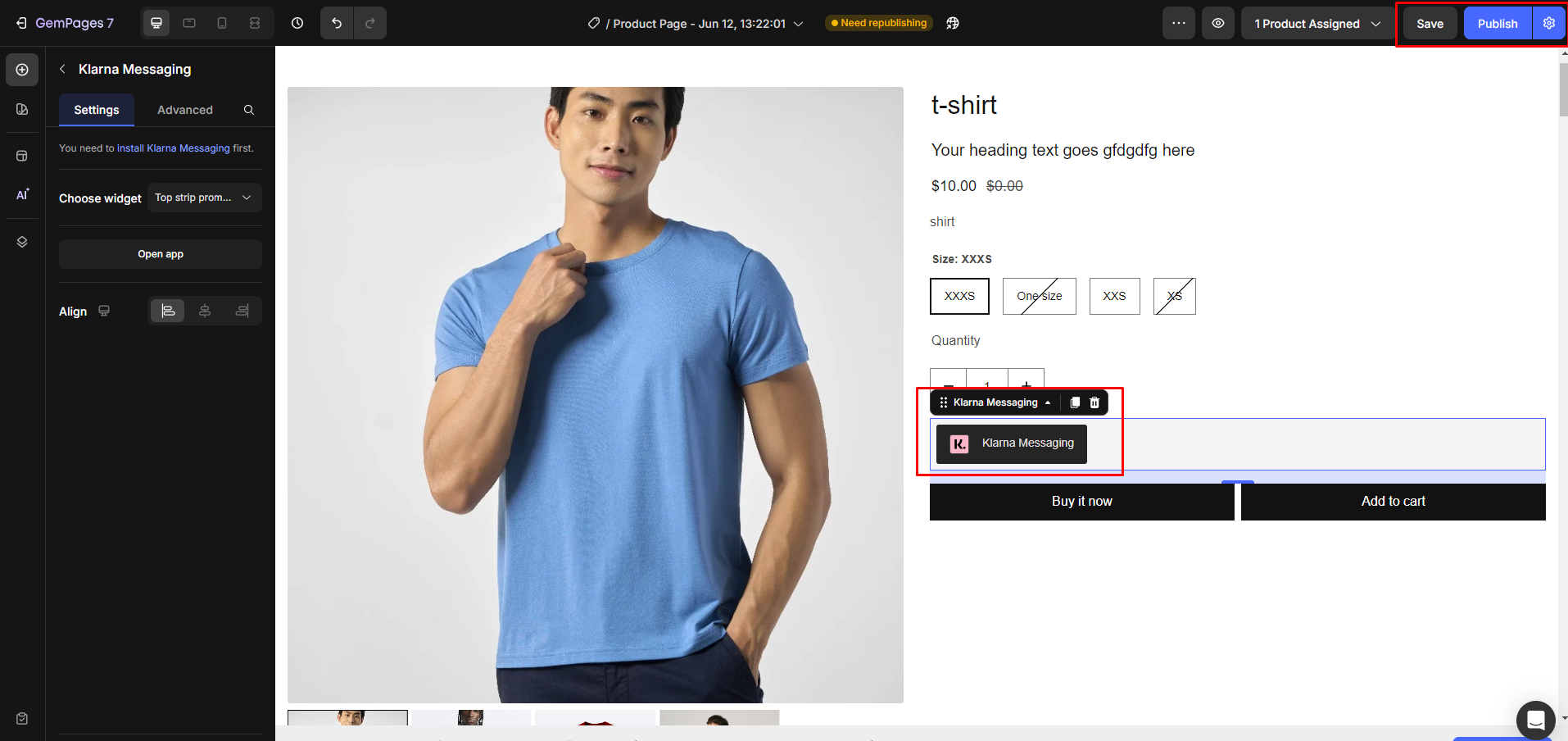
Task: Open publish settings gear icon
Action: coord(1548,23)
